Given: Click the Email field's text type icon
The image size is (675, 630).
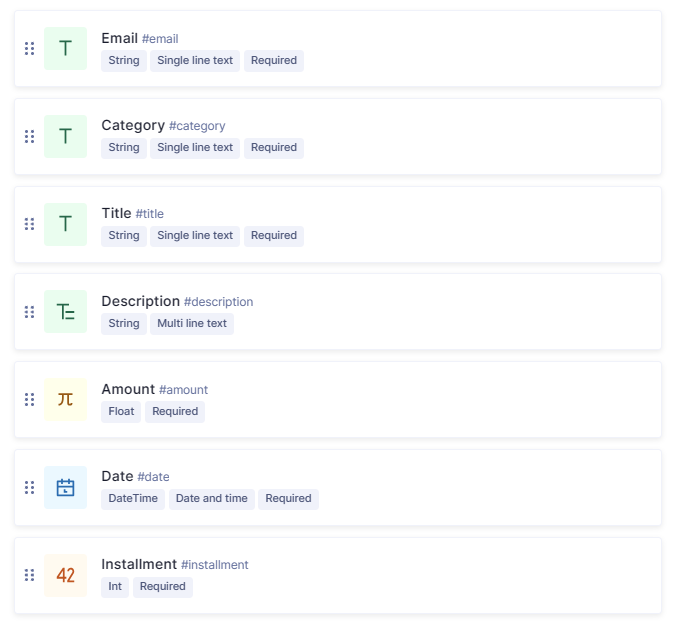Looking at the screenshot, I should click(65, 49).
